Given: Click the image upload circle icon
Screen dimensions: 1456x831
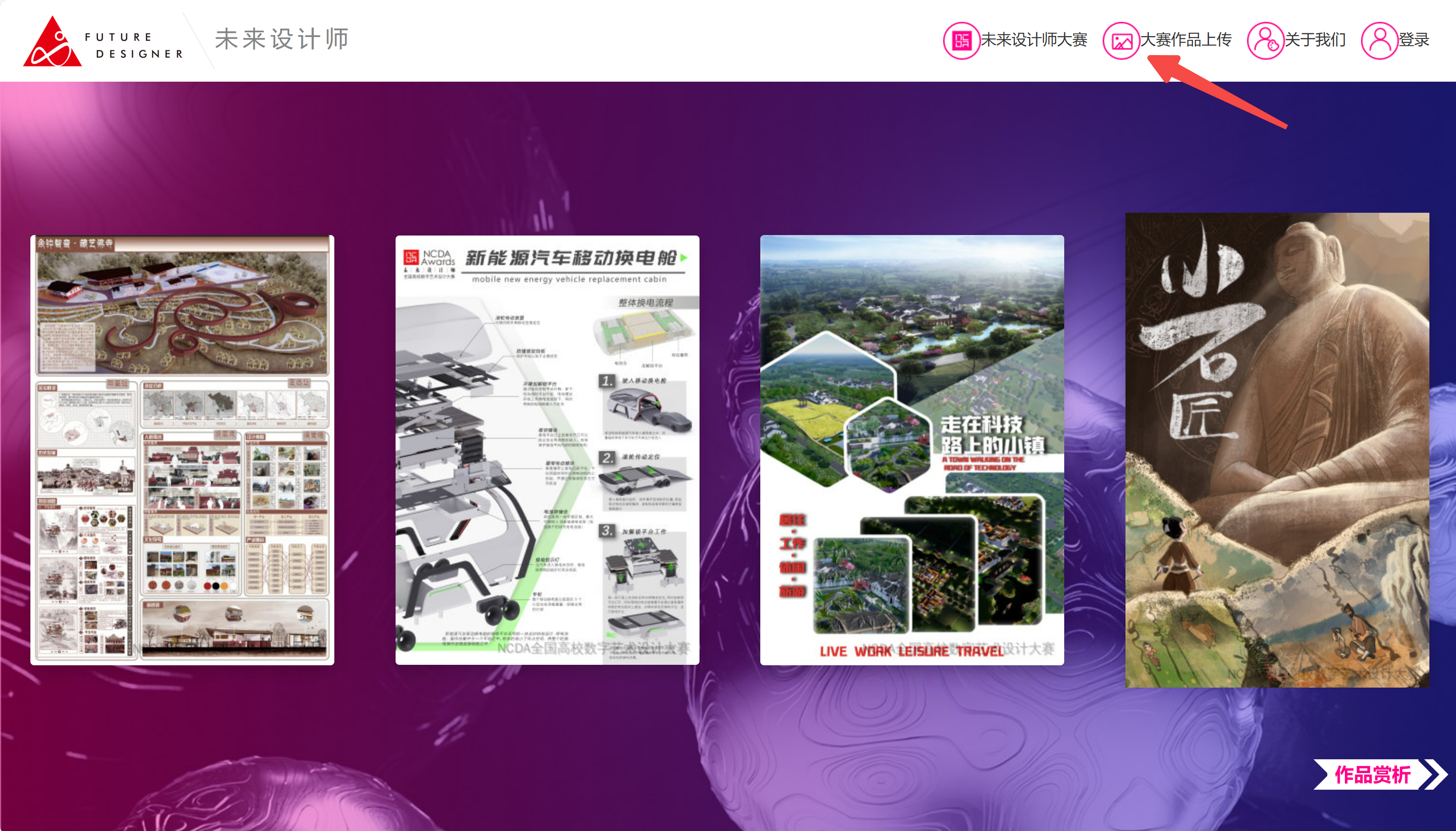Looking at the screenshot, I should 1121,40.
